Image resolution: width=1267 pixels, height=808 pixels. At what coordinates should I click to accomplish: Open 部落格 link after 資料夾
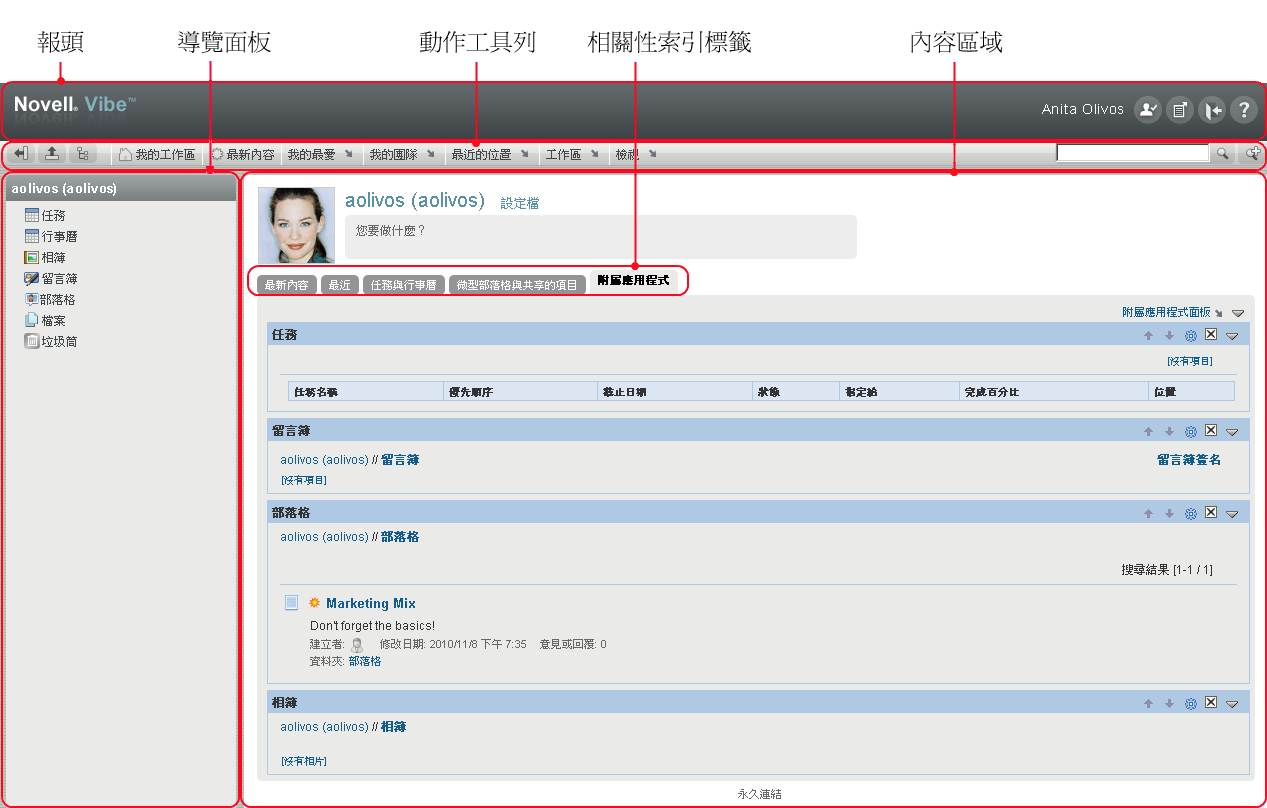pos(365,661)
